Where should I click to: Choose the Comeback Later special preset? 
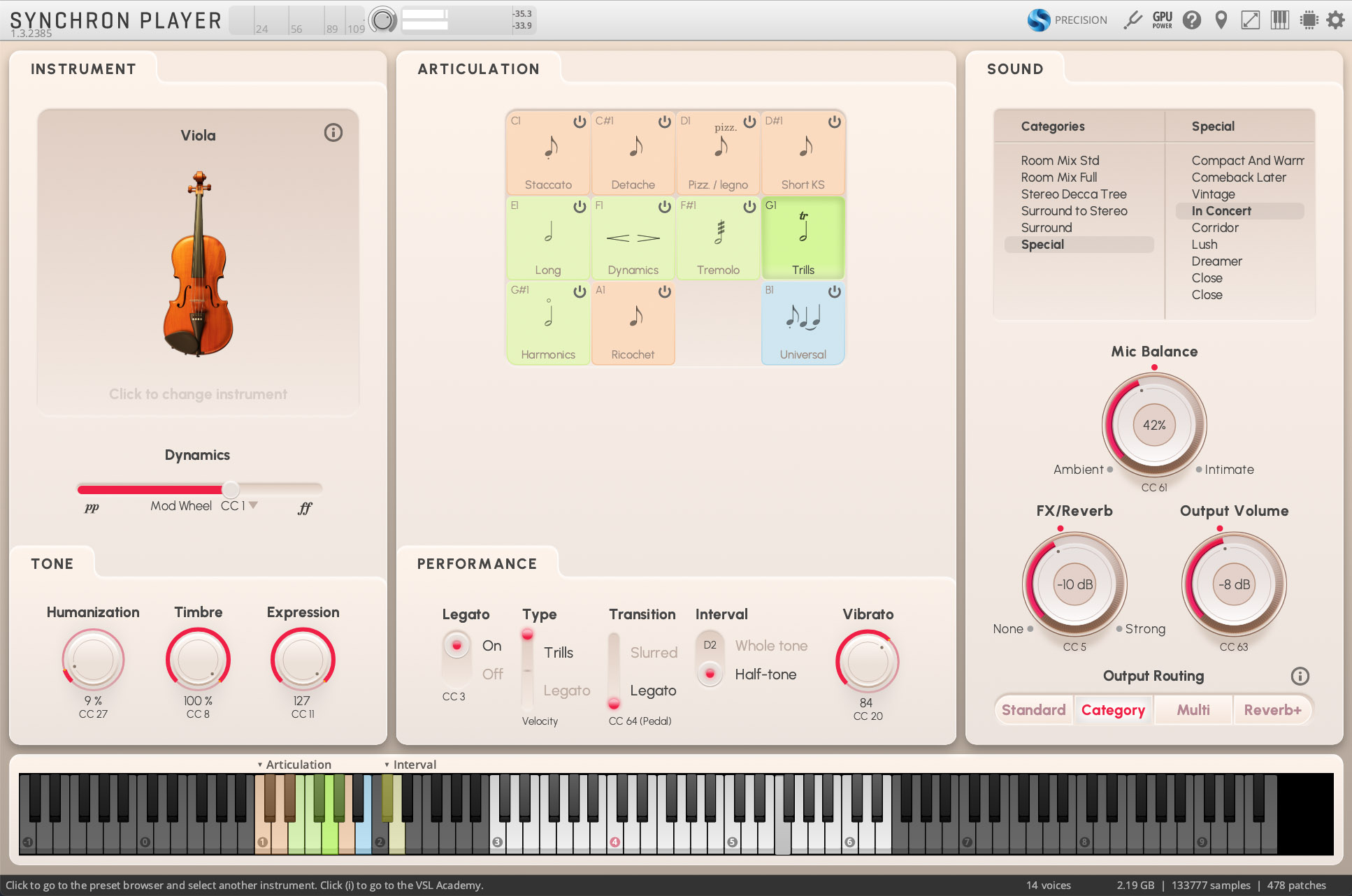pos(1239,178)
